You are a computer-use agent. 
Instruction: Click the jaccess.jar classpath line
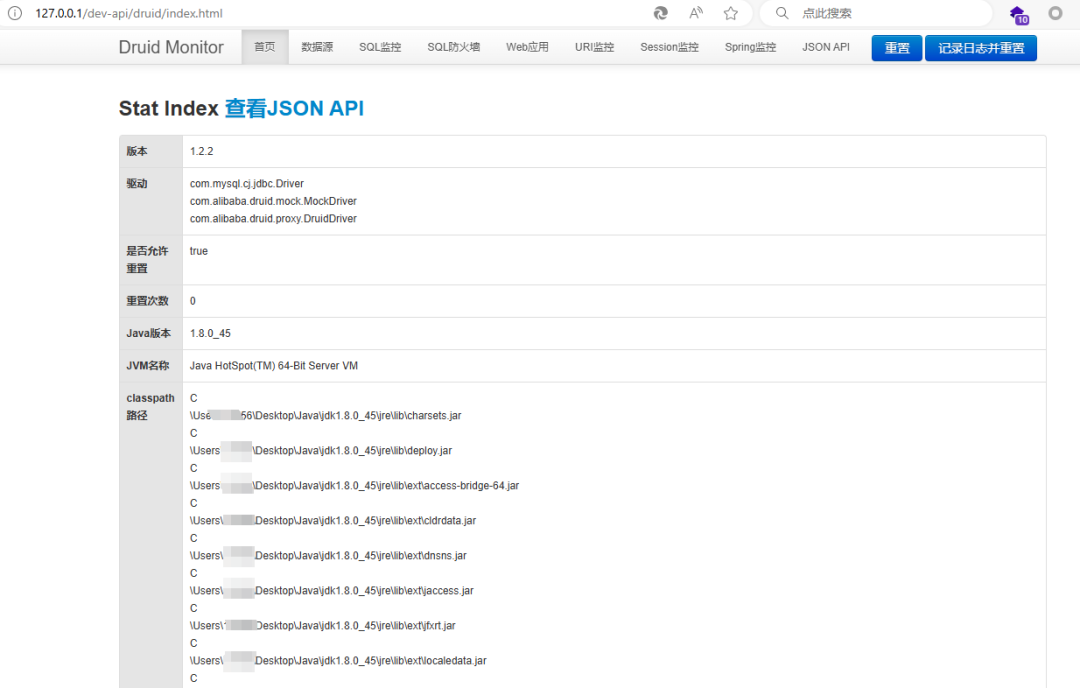331,591
